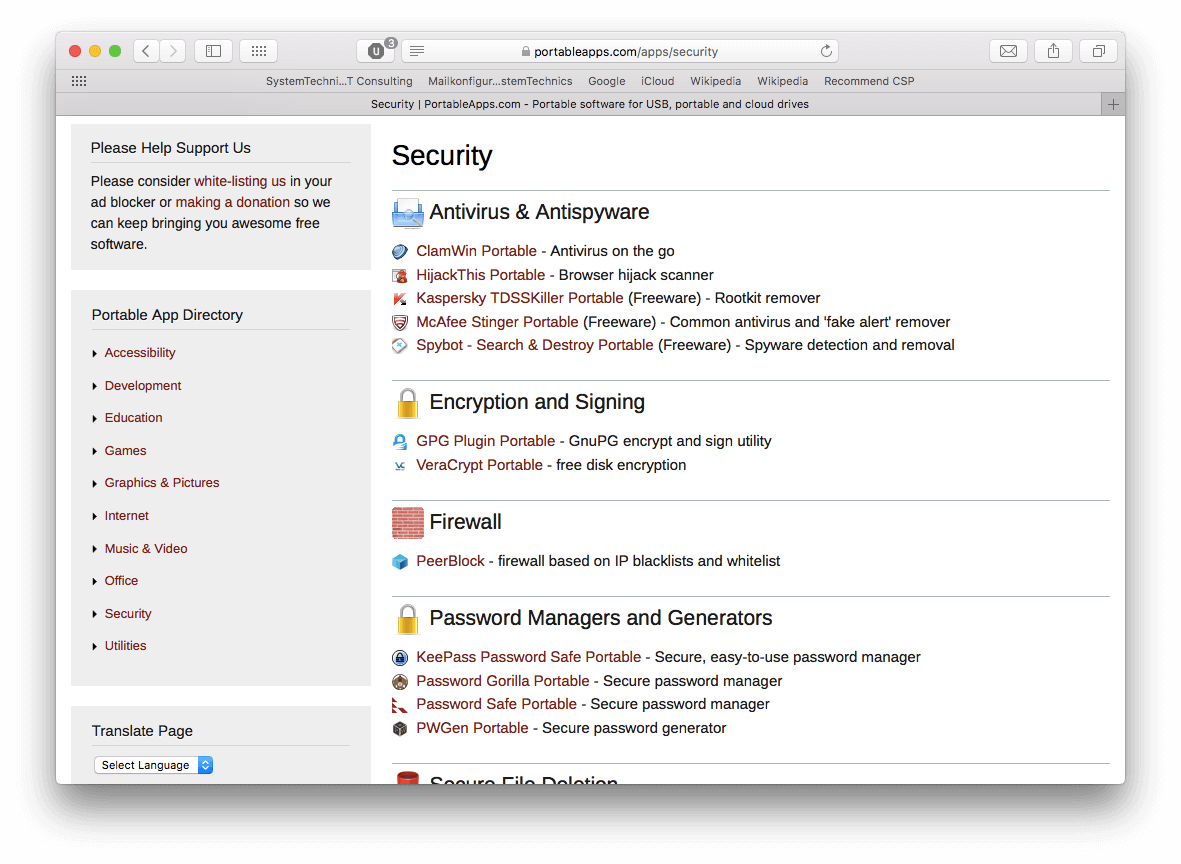Open the Google bookmark in favorites bar
This screenshot has width=1181, height=864.
pyautogui.click(x=606, y=81)
